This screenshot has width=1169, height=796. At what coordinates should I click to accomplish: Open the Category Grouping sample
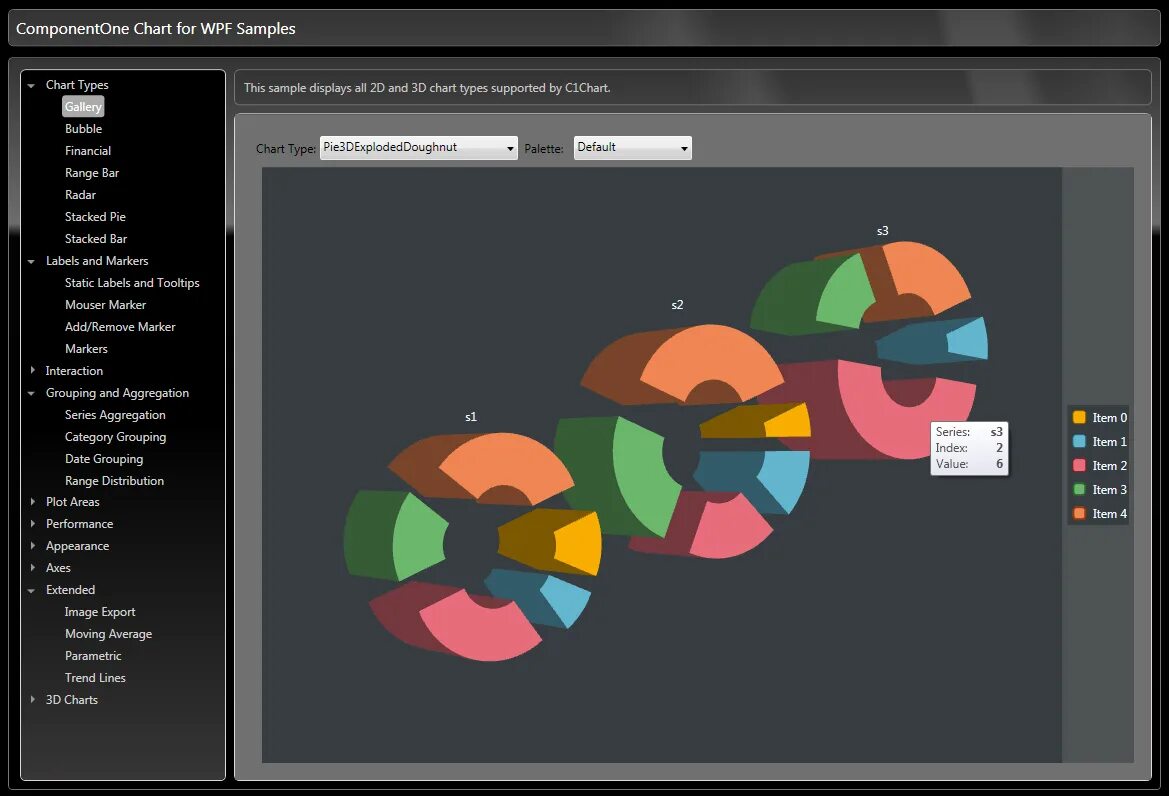click(116, 437)
